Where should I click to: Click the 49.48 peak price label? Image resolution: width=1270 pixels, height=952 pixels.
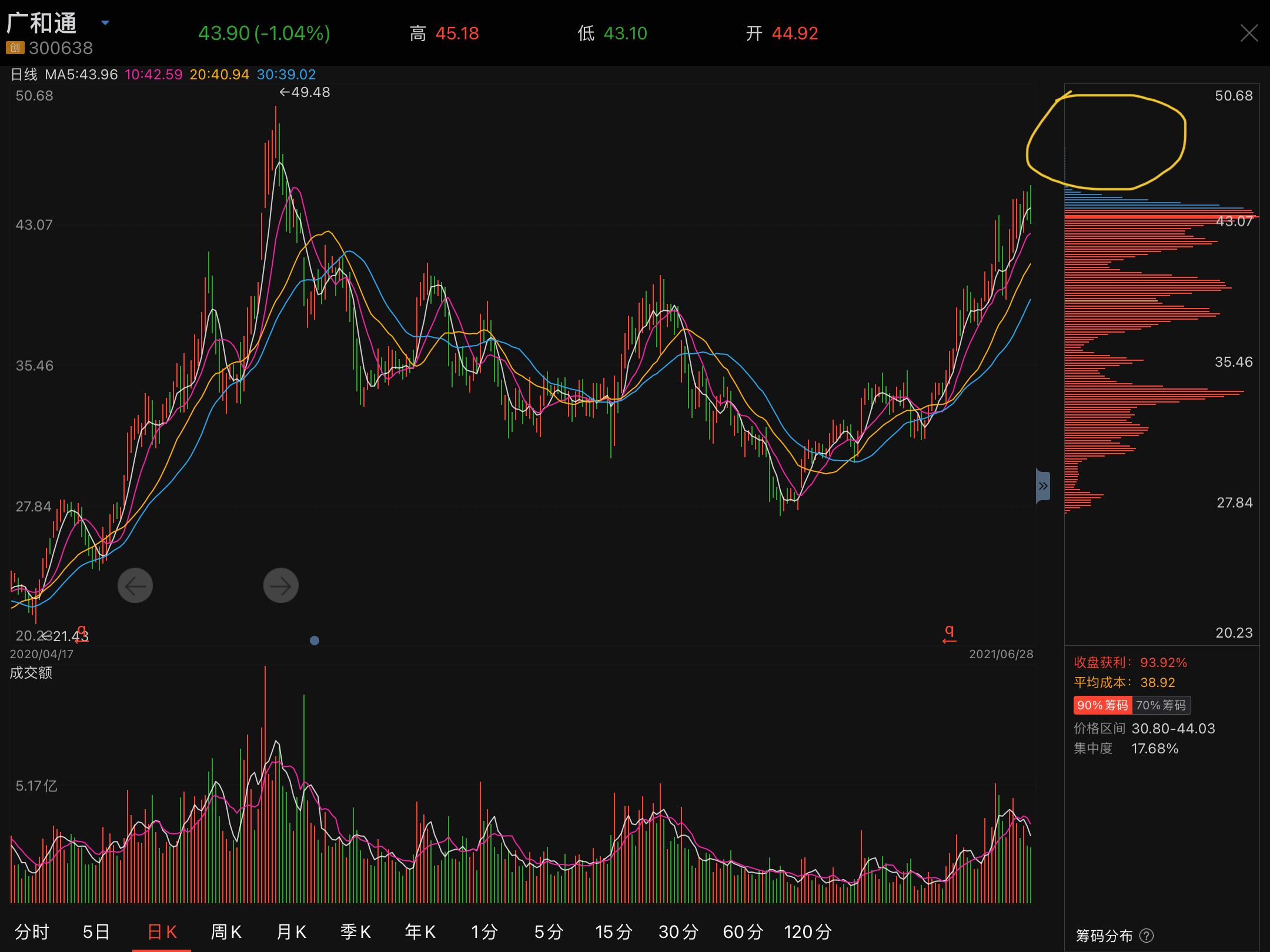pyautogui.click(x=305, y=92)
